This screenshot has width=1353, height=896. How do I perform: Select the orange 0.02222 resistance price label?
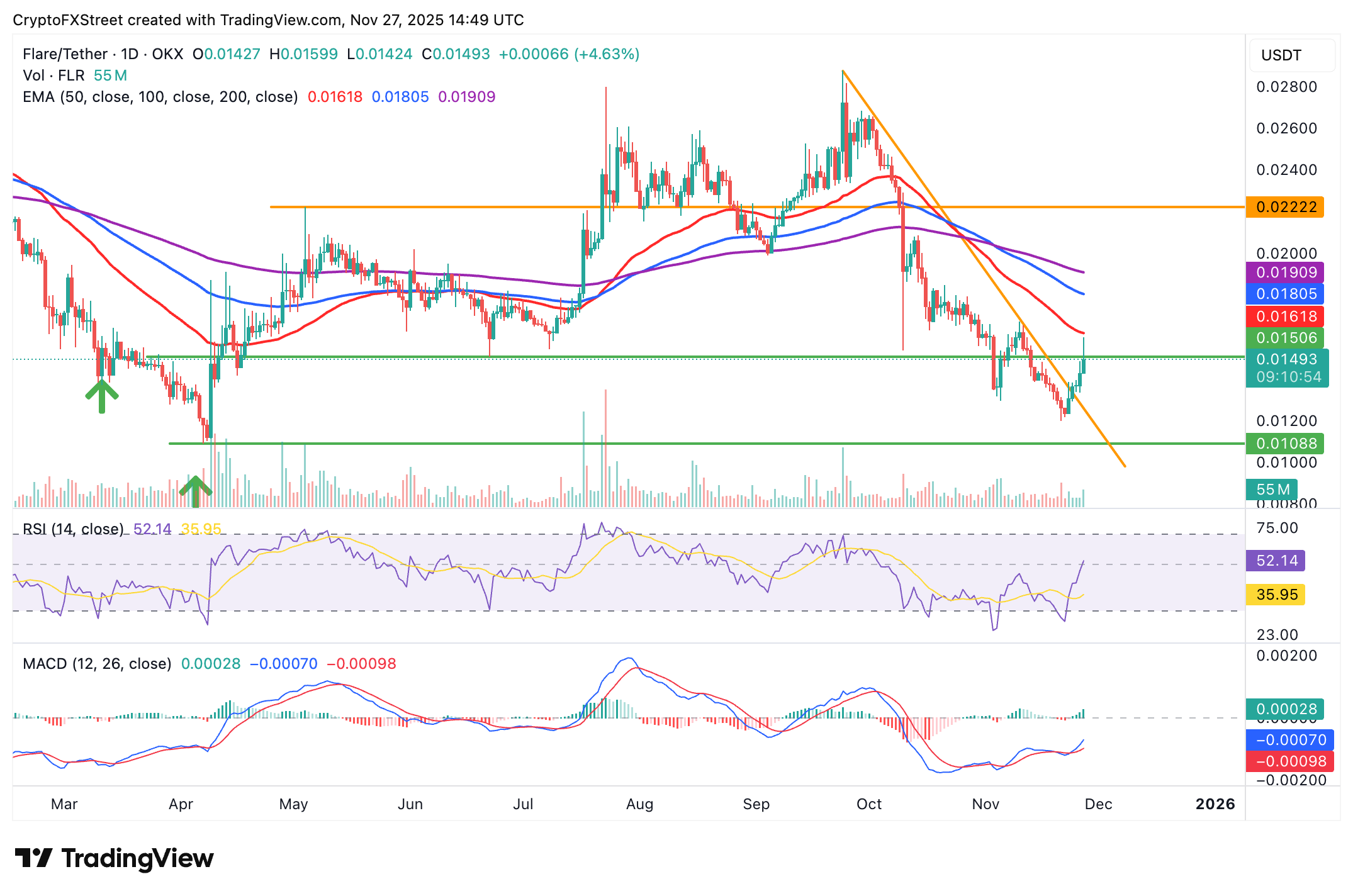1285,207
